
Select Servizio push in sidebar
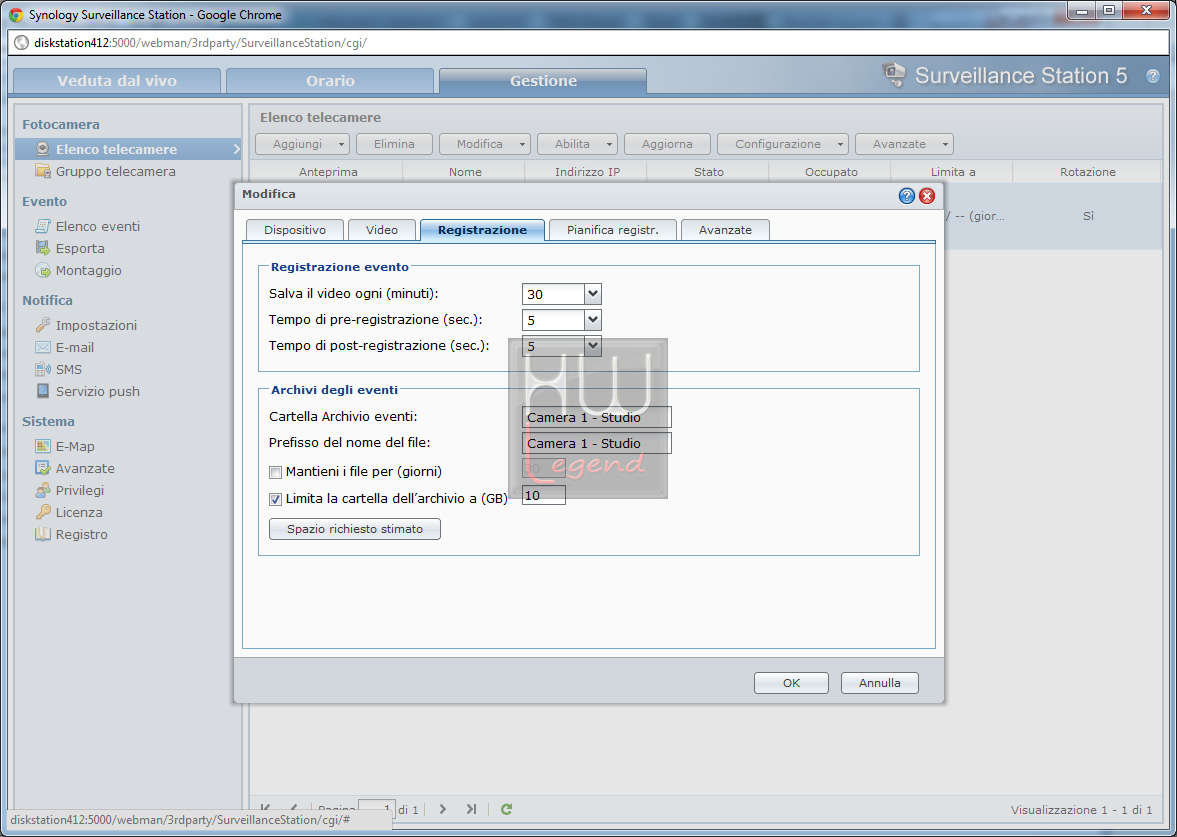tap(98, 391)
